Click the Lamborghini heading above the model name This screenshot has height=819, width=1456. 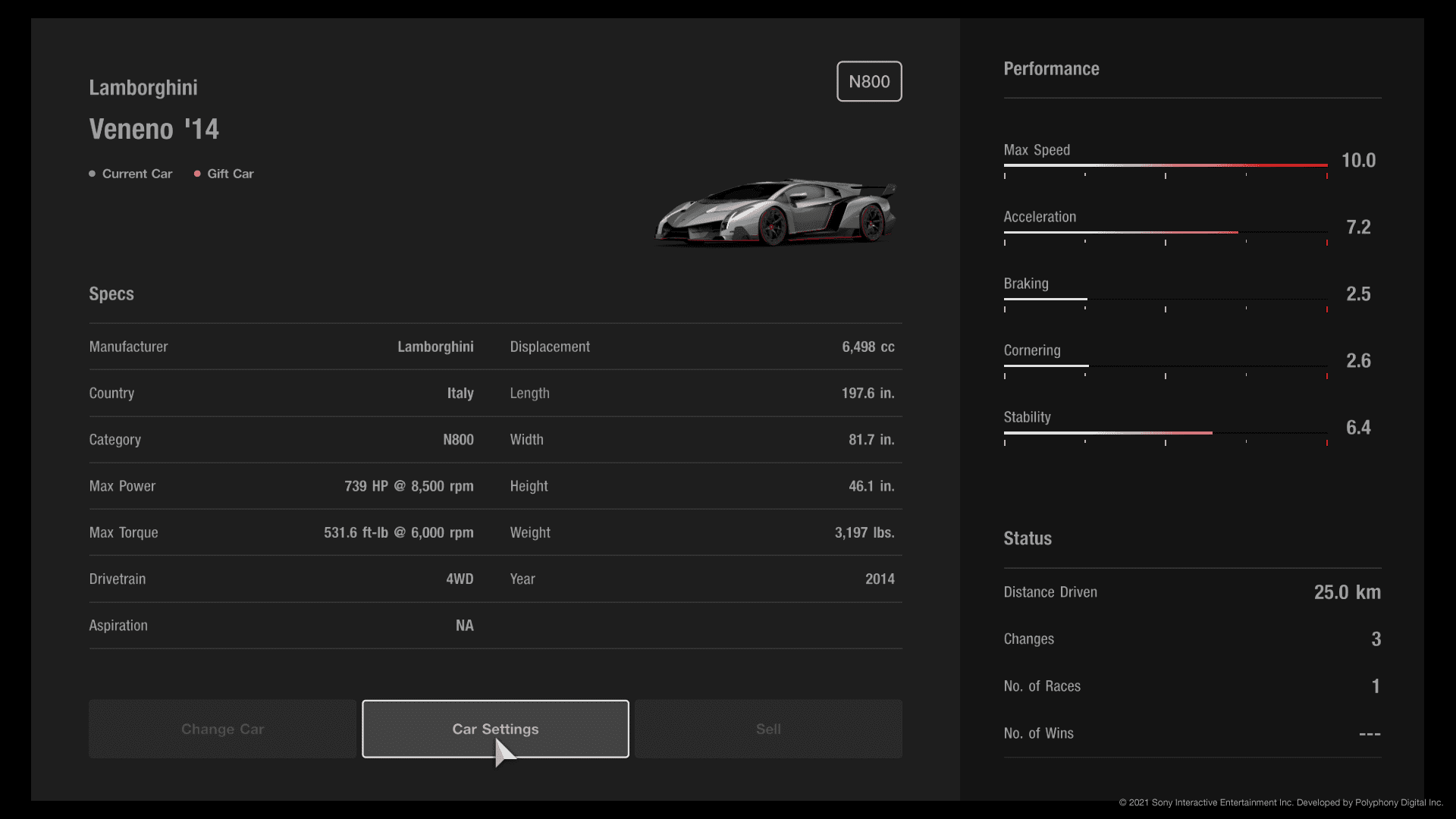tap(143, 88)
